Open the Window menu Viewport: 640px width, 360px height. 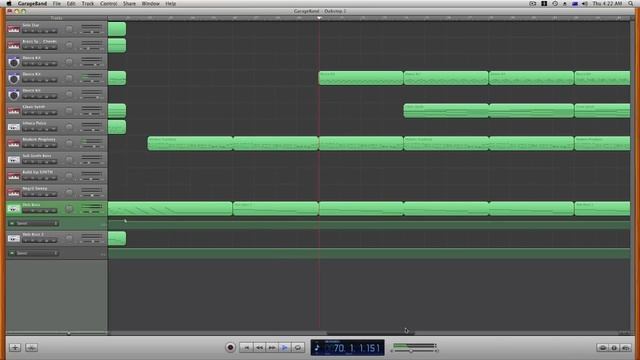pos(151,3)
